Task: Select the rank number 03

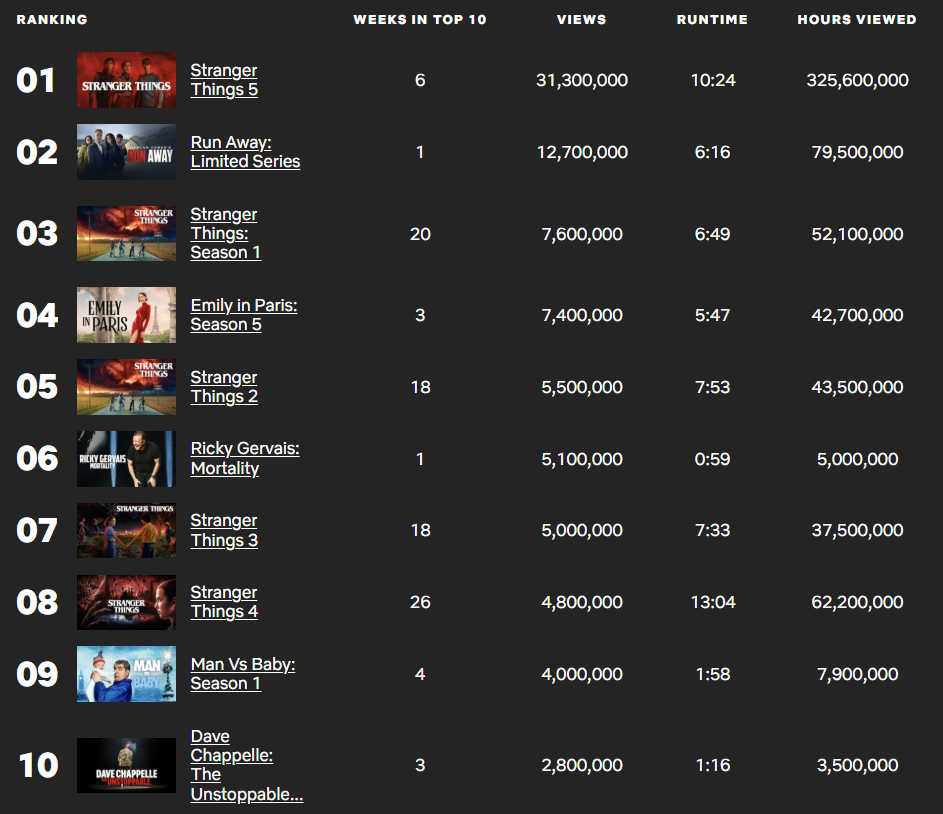Action: click(37, 233)
